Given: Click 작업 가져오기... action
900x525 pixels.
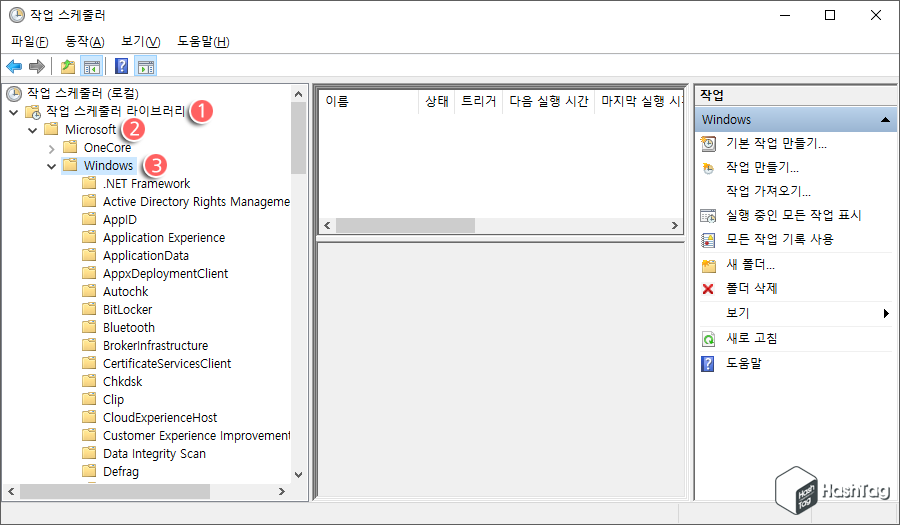Looking at the screenshot, I should coord(768,191).
